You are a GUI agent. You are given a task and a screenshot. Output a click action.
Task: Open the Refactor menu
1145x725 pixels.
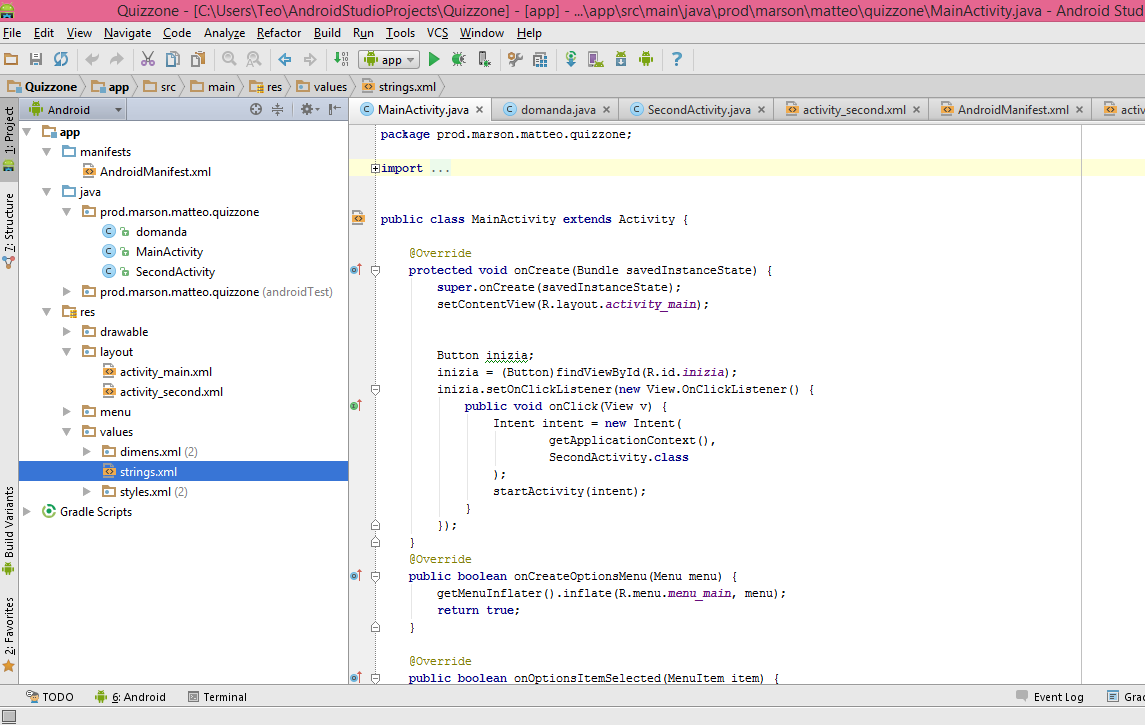[279, 33]
